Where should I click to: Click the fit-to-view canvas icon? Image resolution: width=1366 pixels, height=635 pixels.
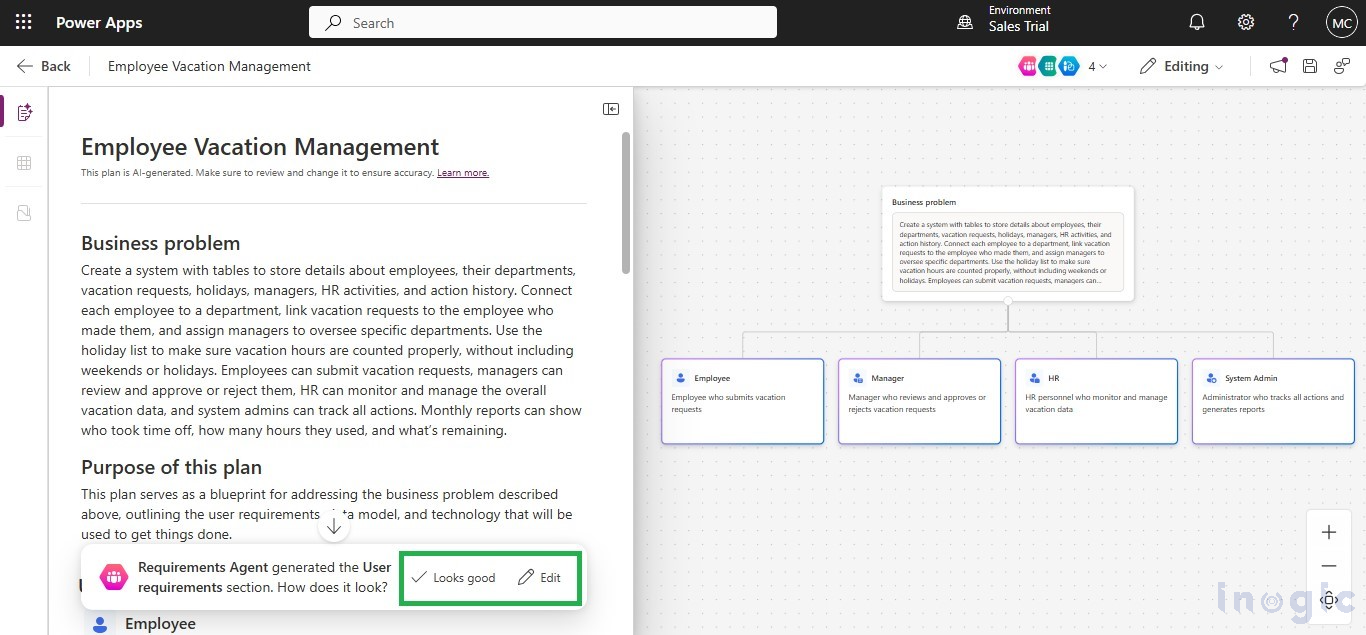1329,599
